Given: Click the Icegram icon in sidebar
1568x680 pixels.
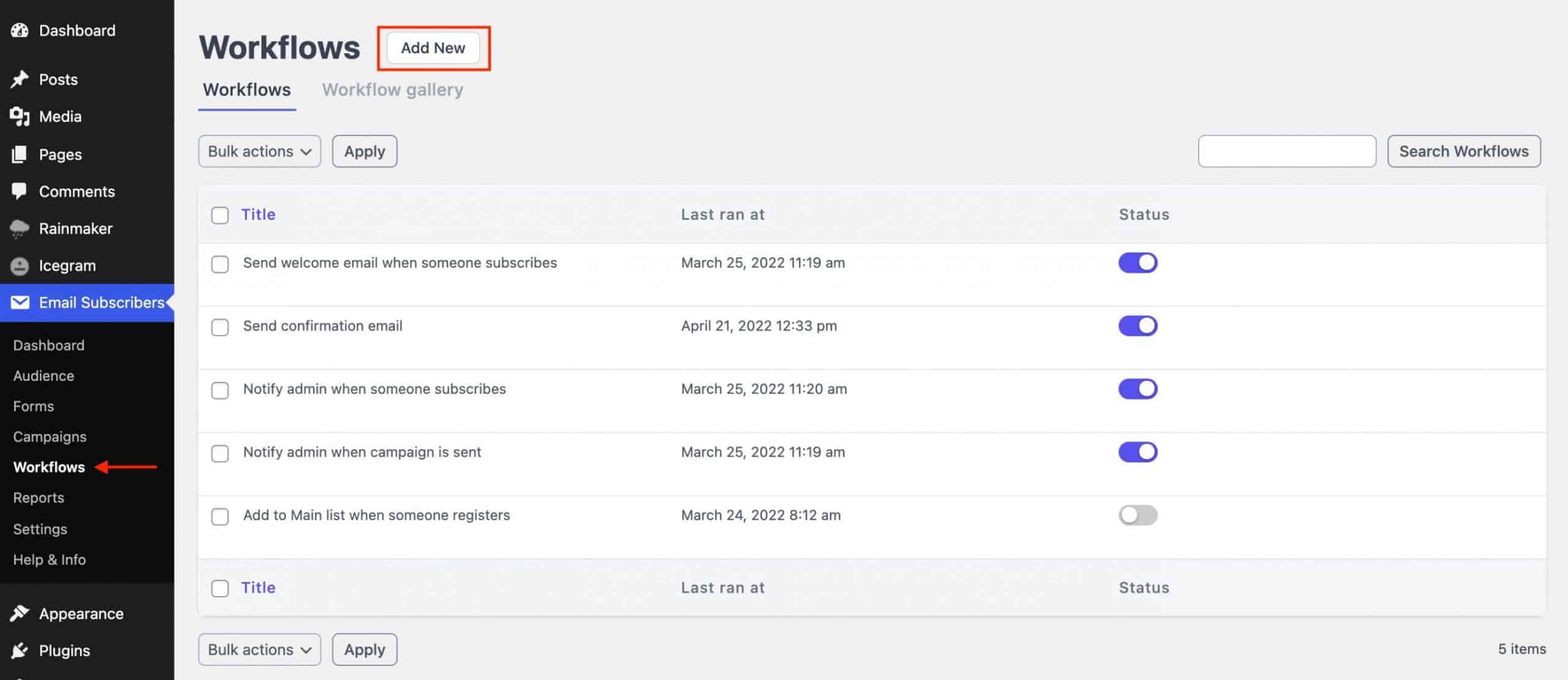Looking at the screenshot, I should tap(19, 266).
